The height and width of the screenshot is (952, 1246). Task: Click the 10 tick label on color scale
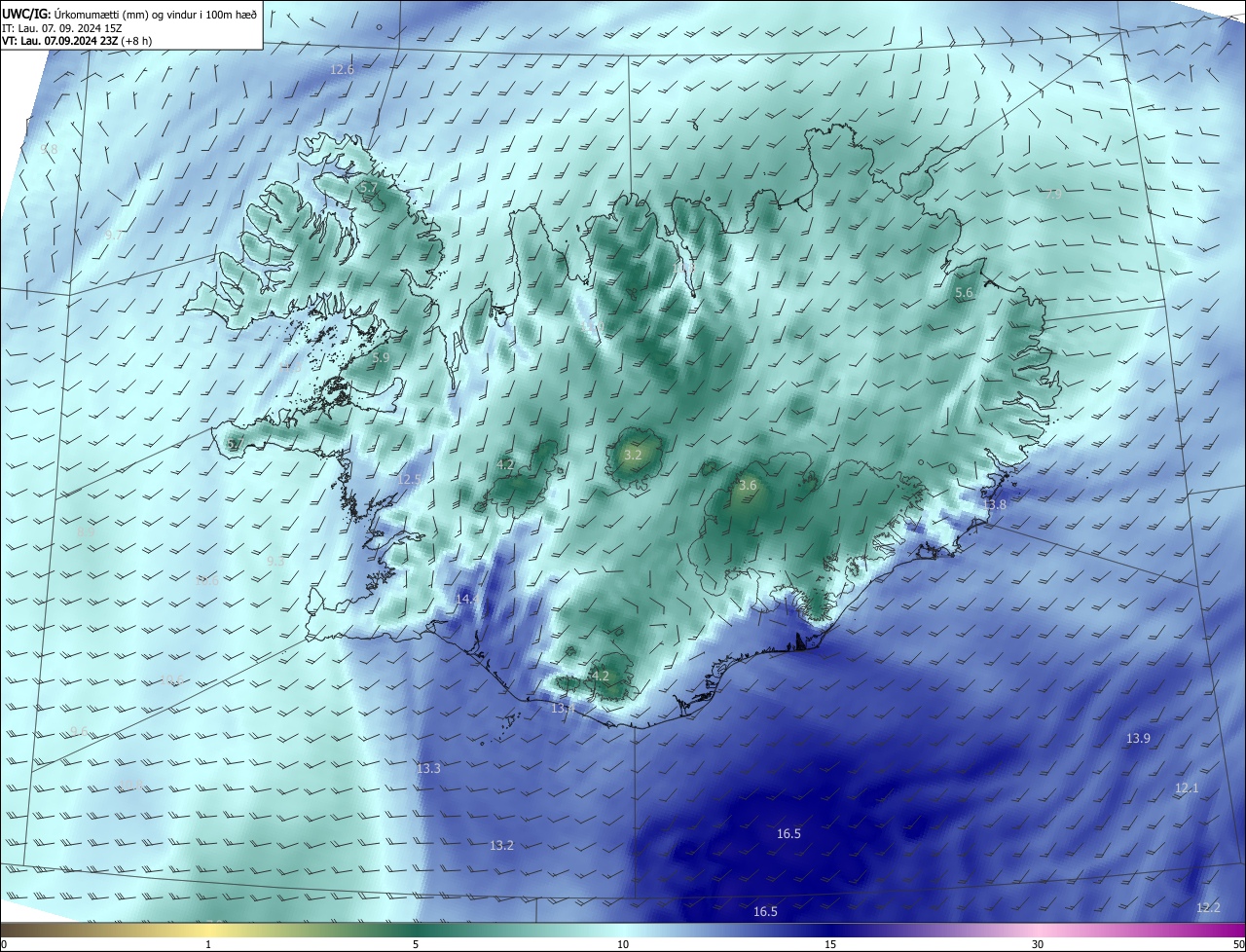pyautogui.click(x=623, y=945)
